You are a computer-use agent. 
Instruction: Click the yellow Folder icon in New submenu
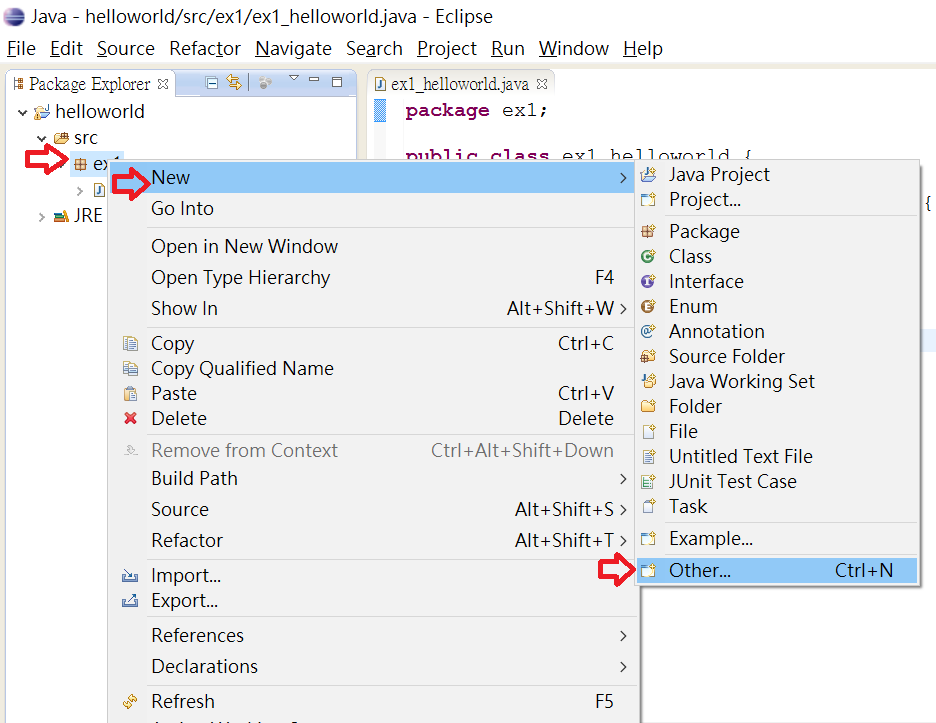(x=648, y=406)
